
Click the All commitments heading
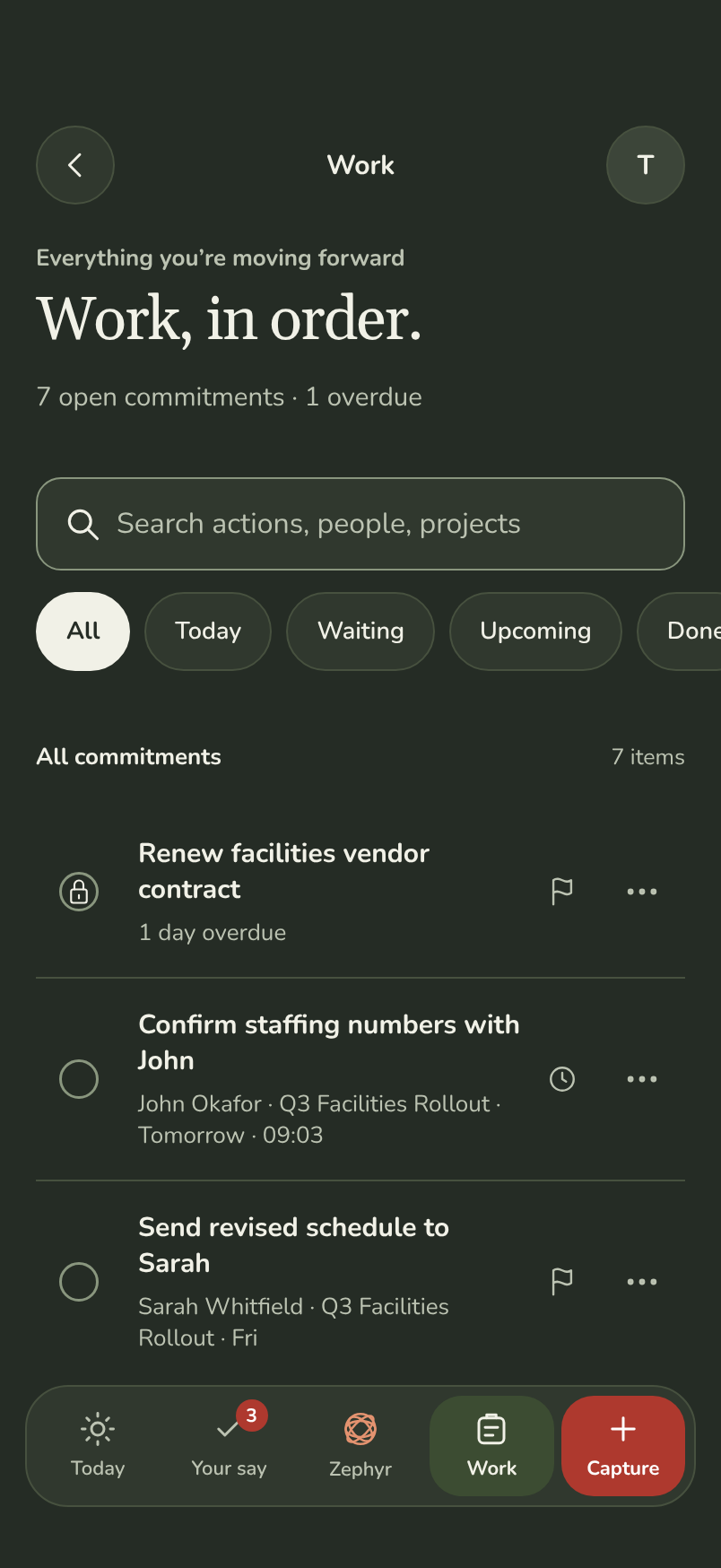click(x=129, y=757)
